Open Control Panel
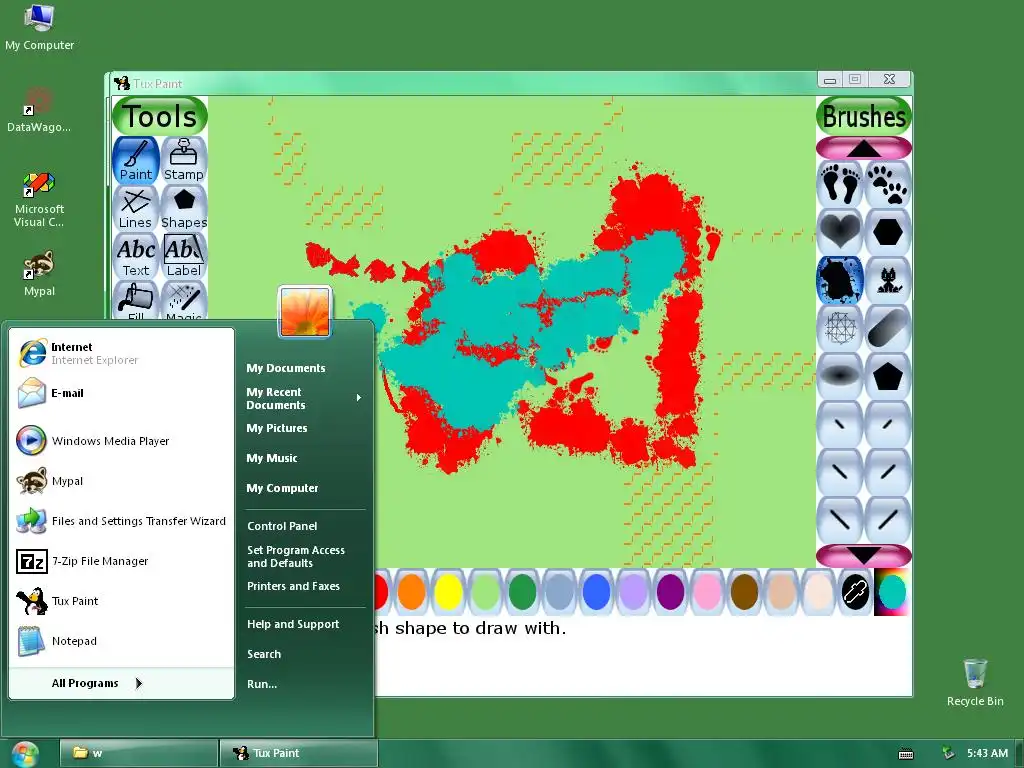The image size is (1024, 768). [x=303, y=526]
